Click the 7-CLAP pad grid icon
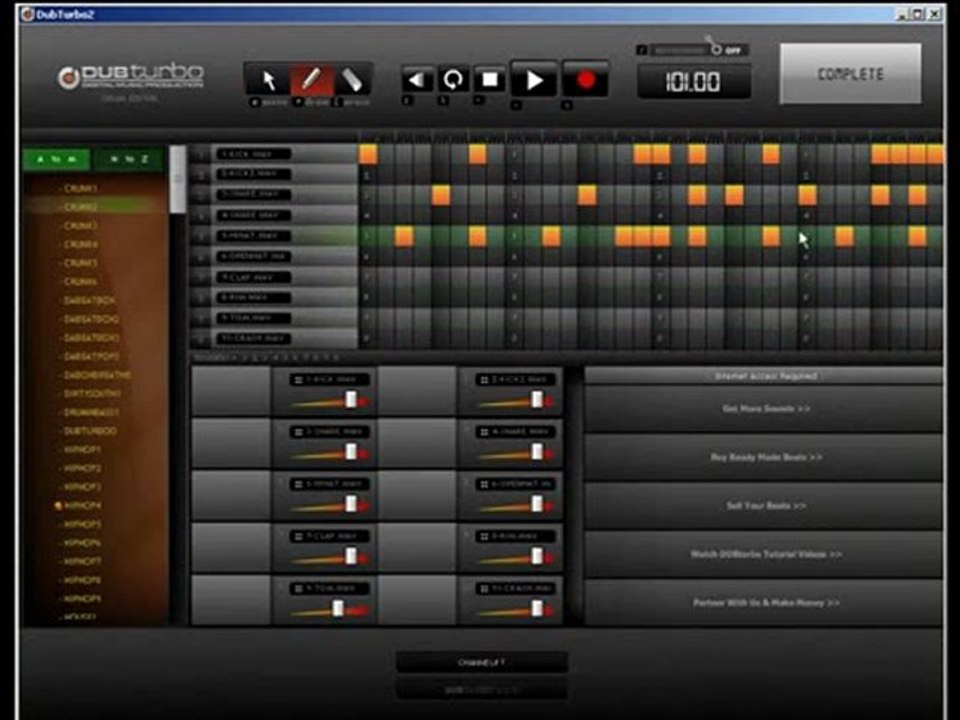 point(298,536)
